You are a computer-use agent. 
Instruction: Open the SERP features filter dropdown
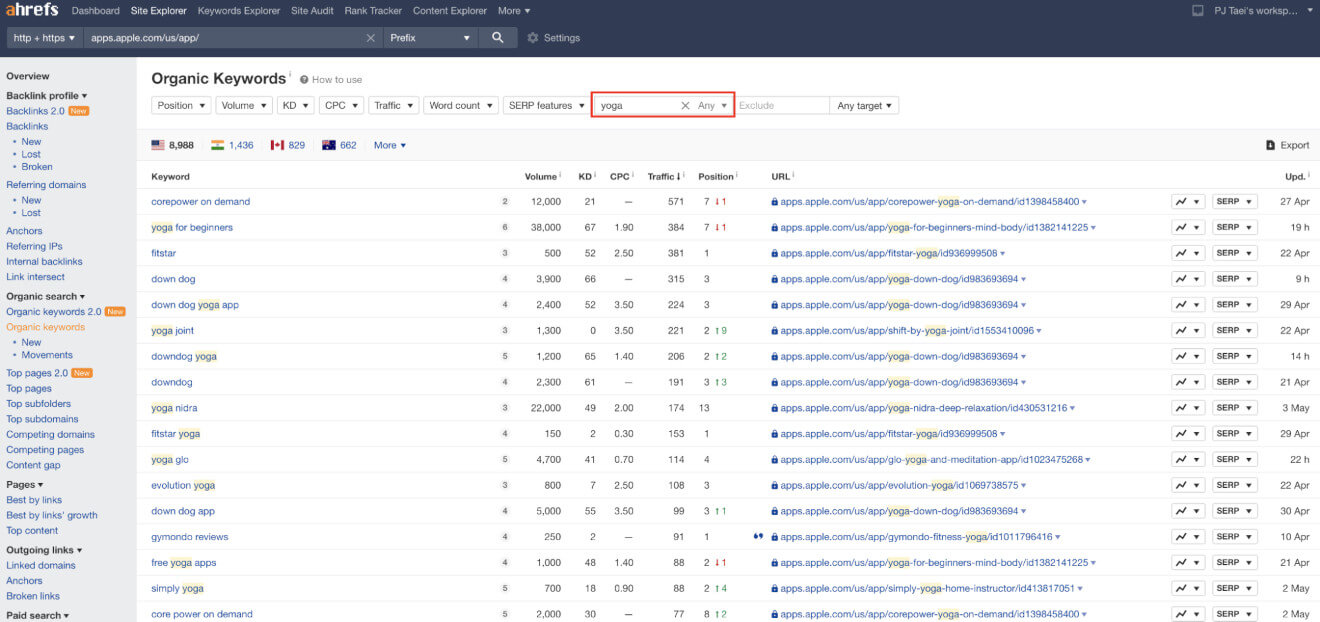tap(546, 105)
